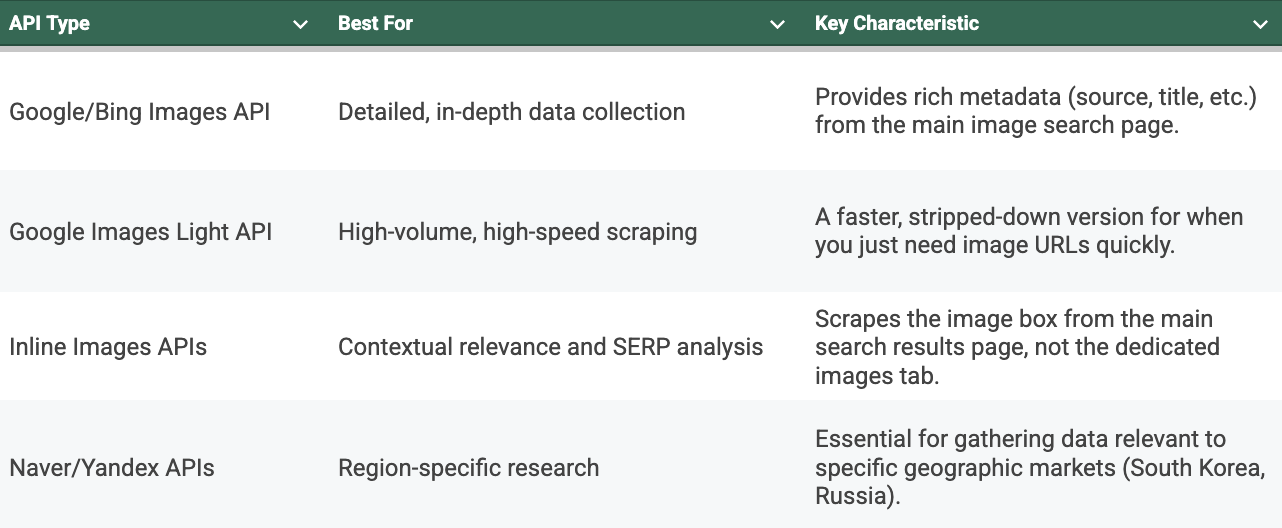Image resolution: width=1282 pixels, height=528 pixels.
Task: Select the Google/Bing Images API cell
Action: click(140, 112)
